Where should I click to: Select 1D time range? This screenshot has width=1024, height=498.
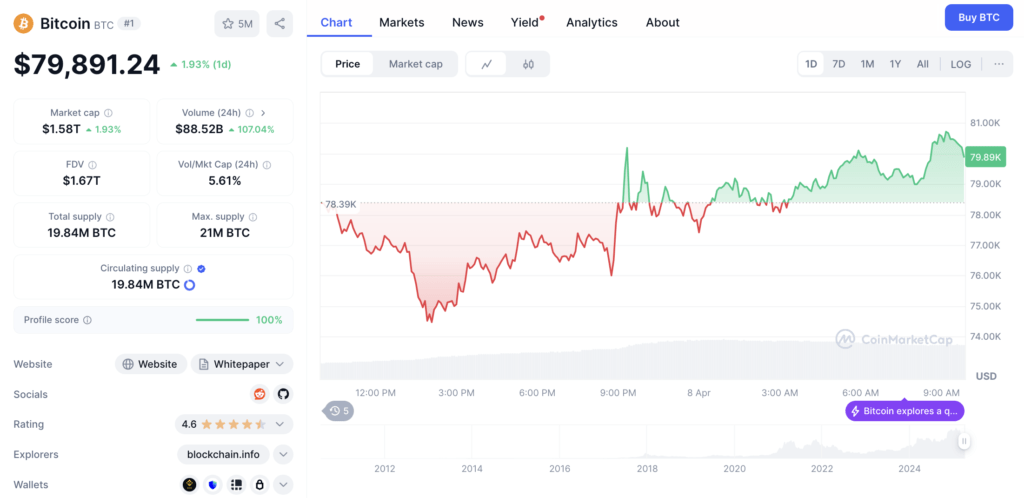click(x=811, y=64)
